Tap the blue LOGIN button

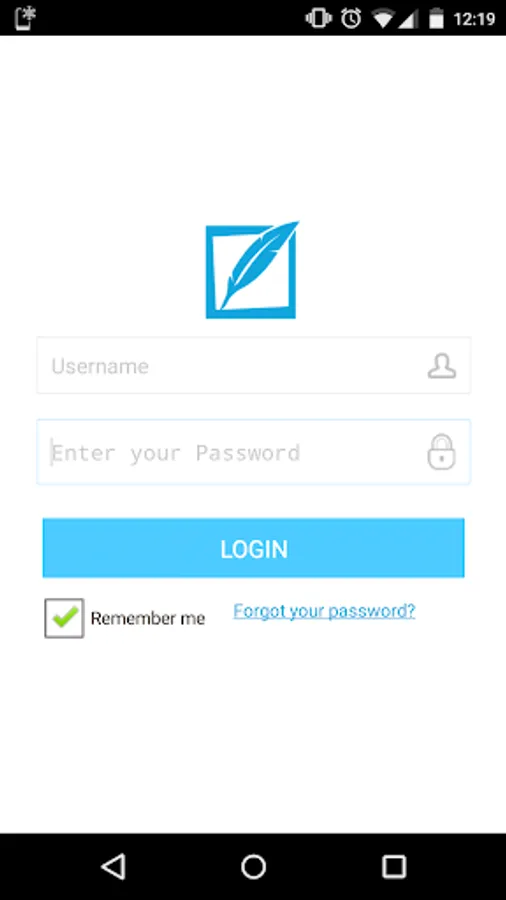(254, 548)
